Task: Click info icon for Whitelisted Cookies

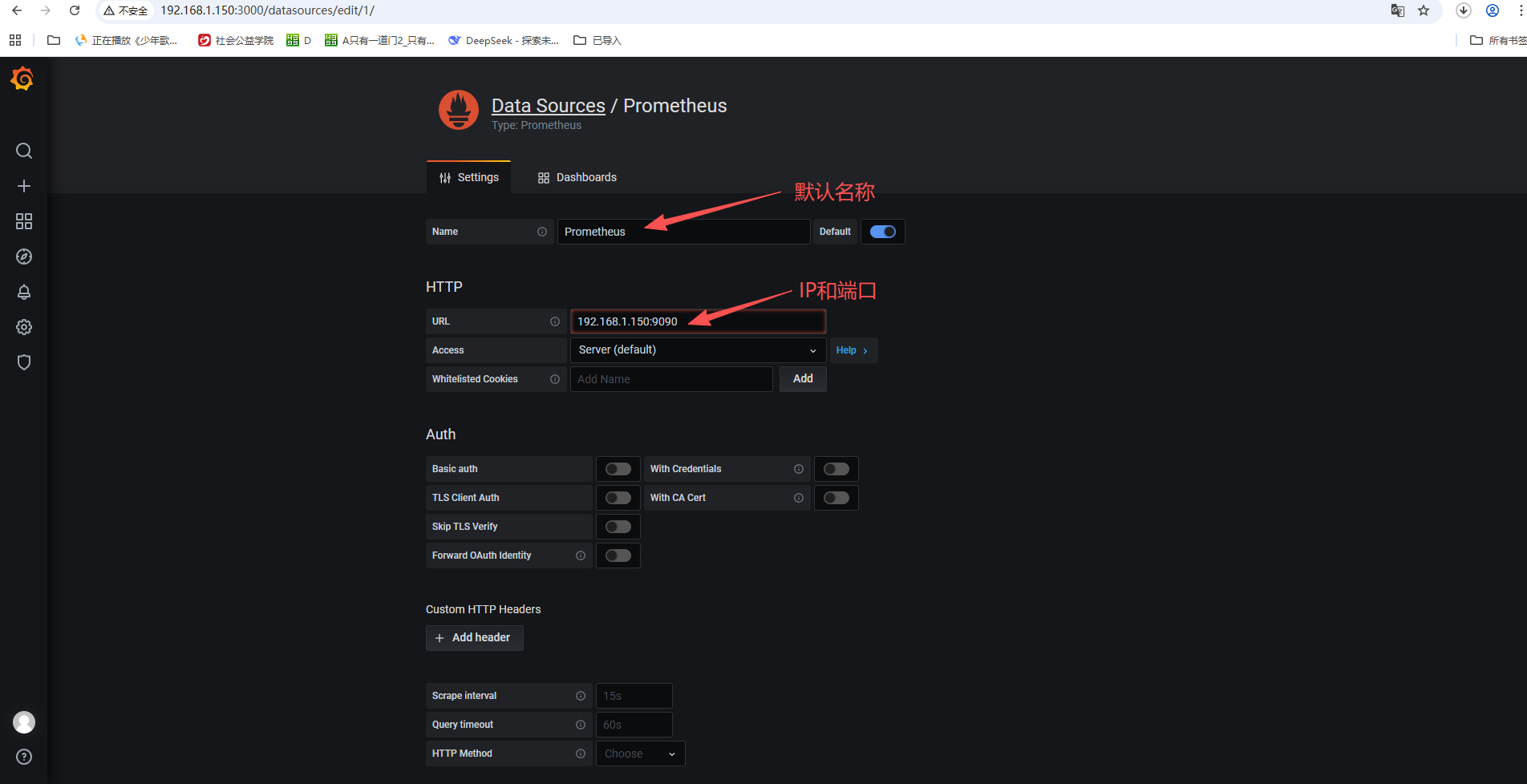Action: click(x=555, y=379)
